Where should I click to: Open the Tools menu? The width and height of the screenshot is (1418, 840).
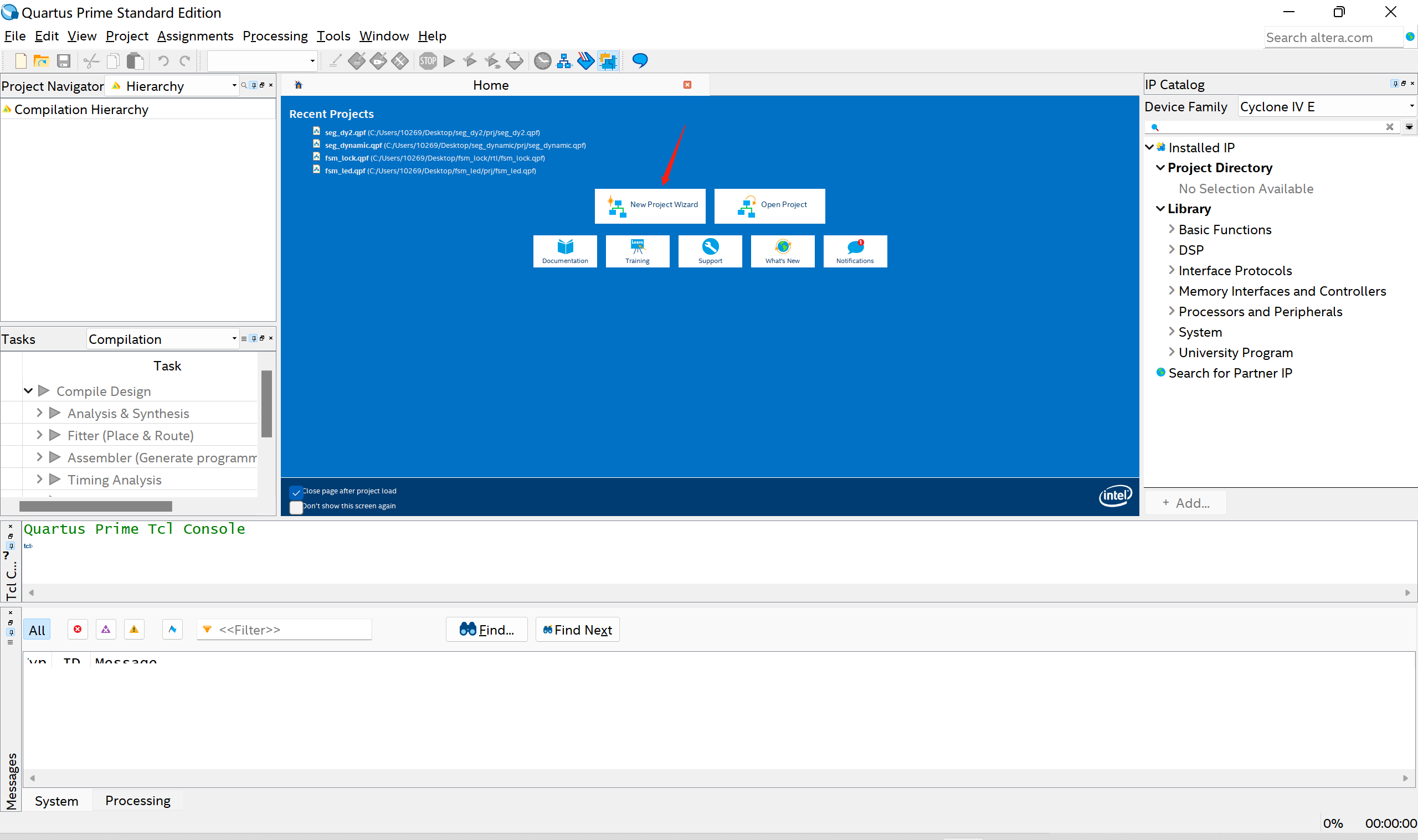click(x=333, y=36)
